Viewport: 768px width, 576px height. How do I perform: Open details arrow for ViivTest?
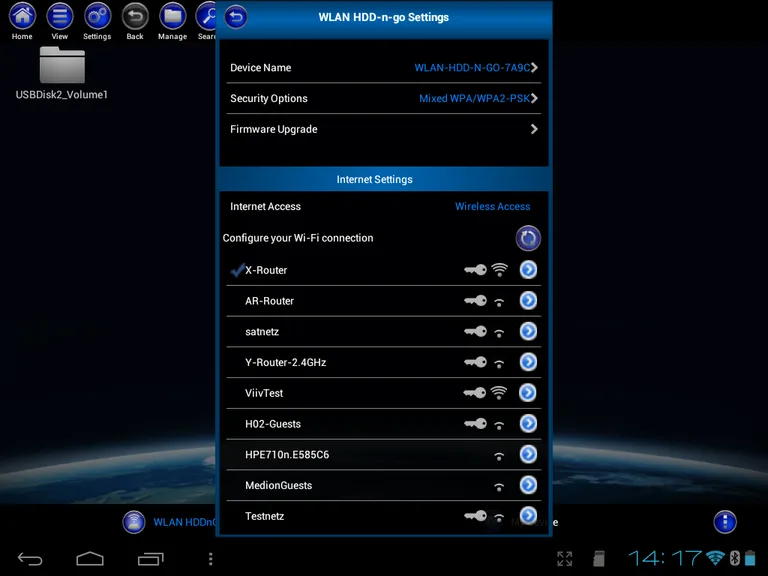click(x=528, y=392)
